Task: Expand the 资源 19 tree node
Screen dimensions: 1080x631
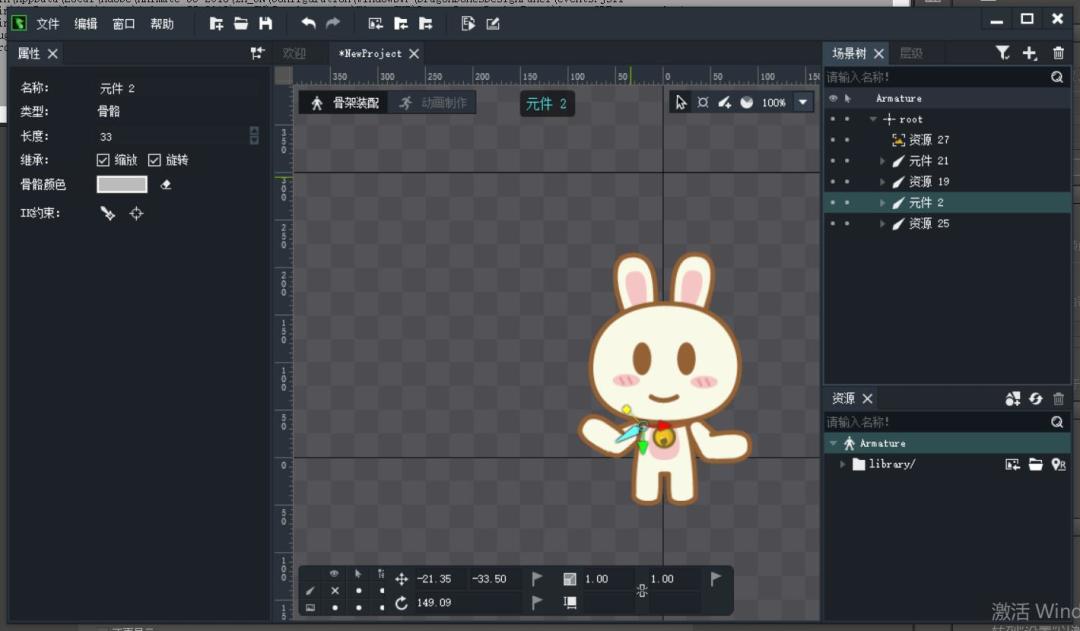Action: click(882, 182)
